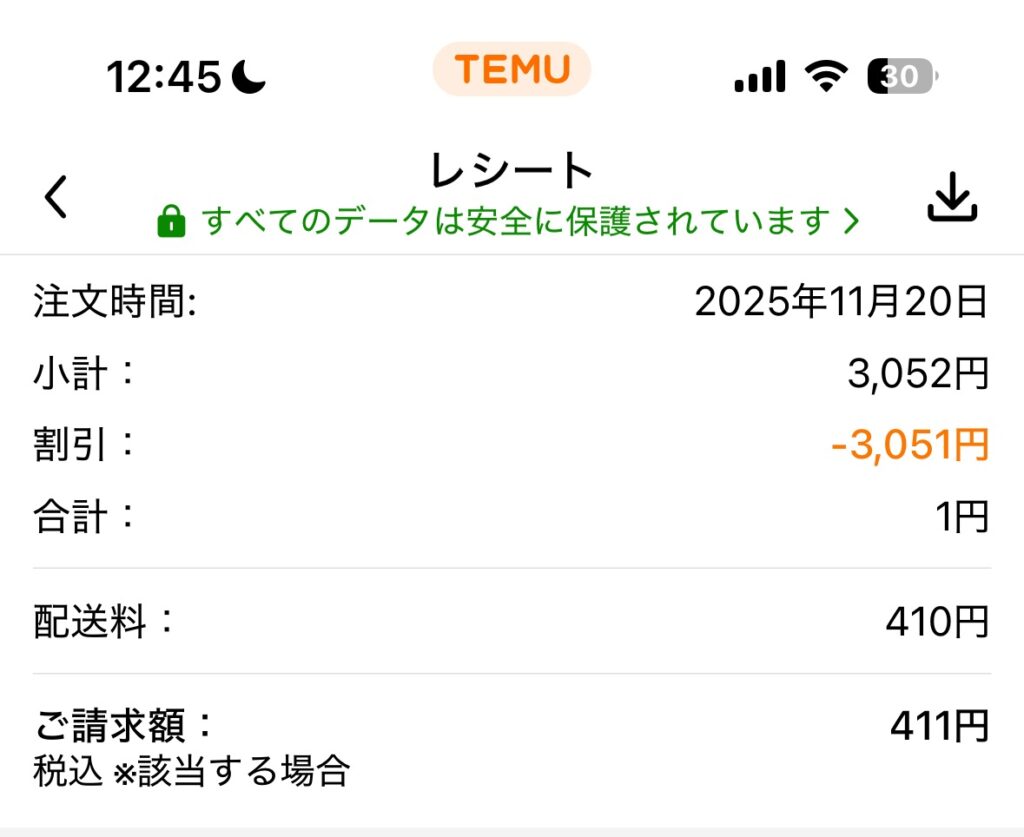The width and height of the screenshot is (1024, 837).
Task: Tap the back arrow icon
Action: (x=56, y=198)
